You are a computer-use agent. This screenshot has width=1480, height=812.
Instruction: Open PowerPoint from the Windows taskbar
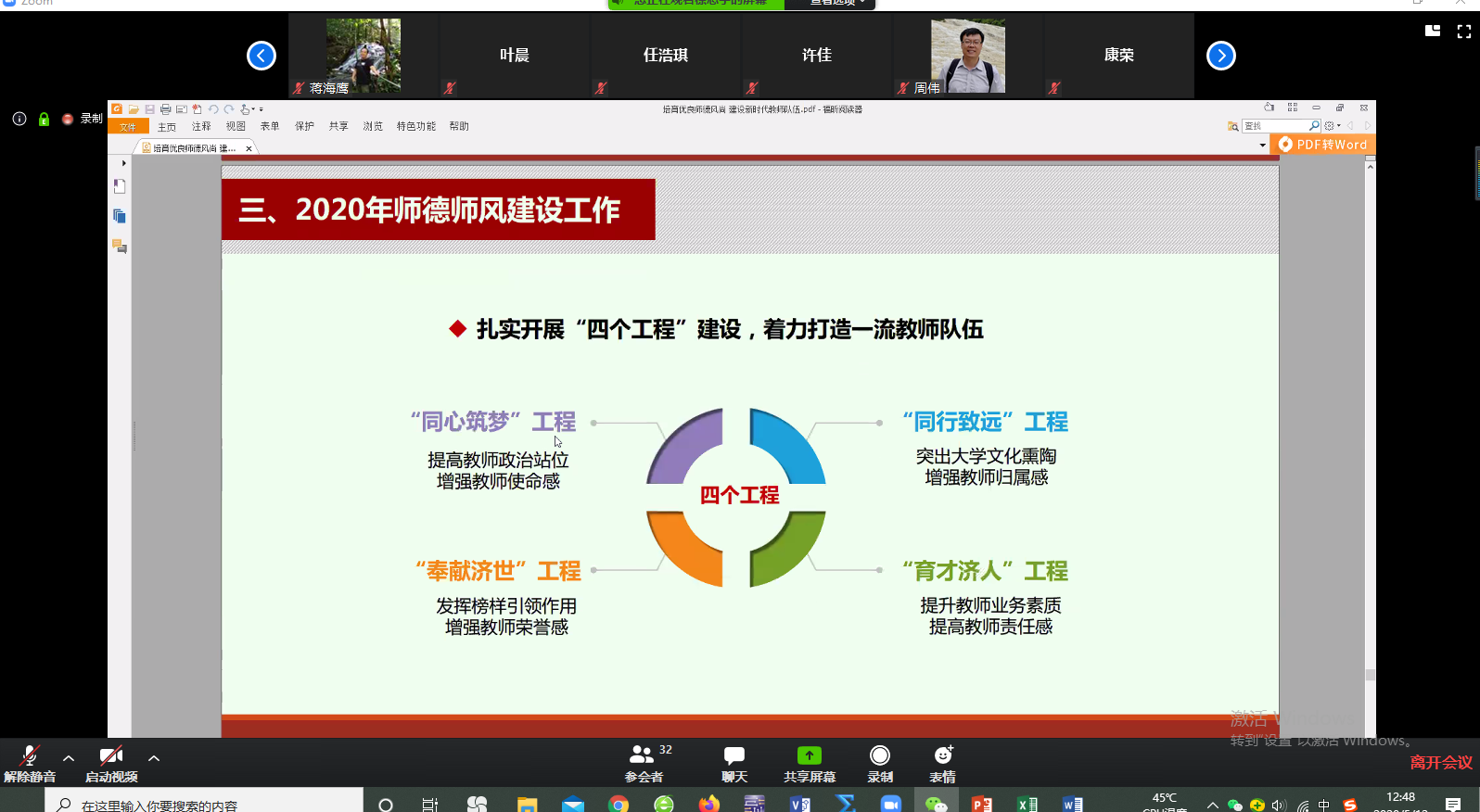coord(982,804)
